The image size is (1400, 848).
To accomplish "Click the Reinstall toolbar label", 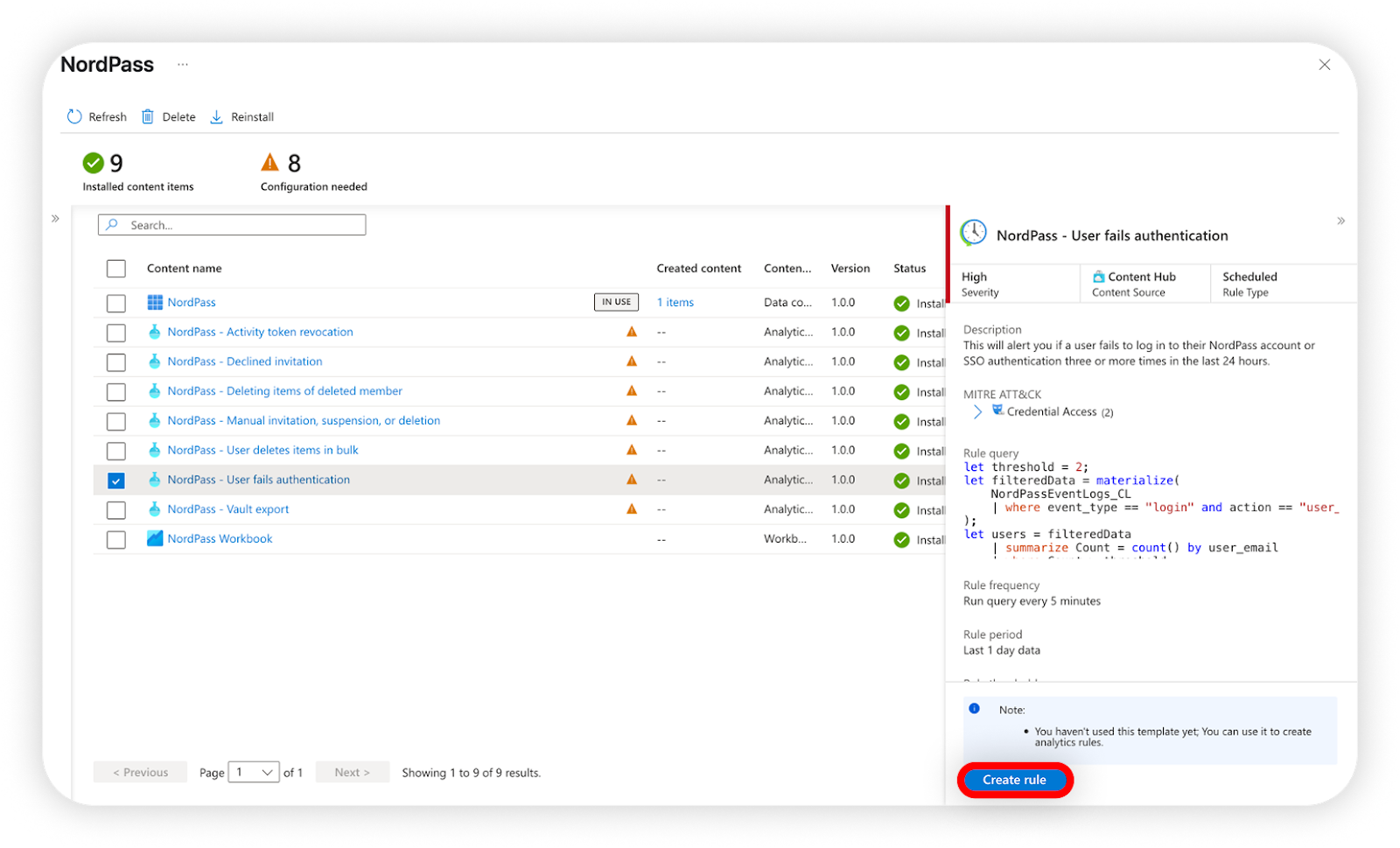I will [253, 117].
